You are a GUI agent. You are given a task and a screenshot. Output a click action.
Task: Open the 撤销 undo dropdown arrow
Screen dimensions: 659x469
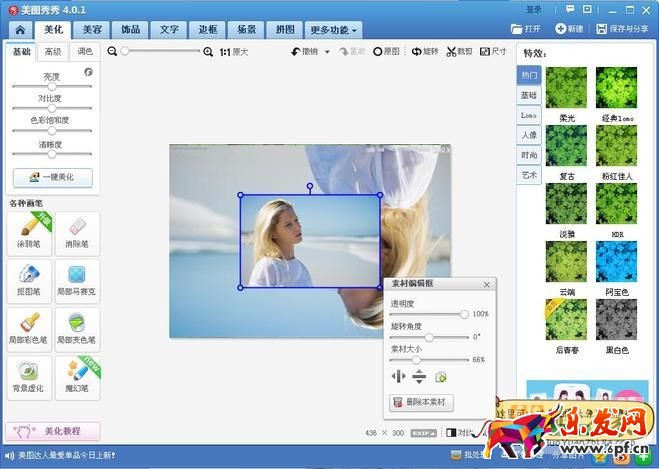(326, 51)
